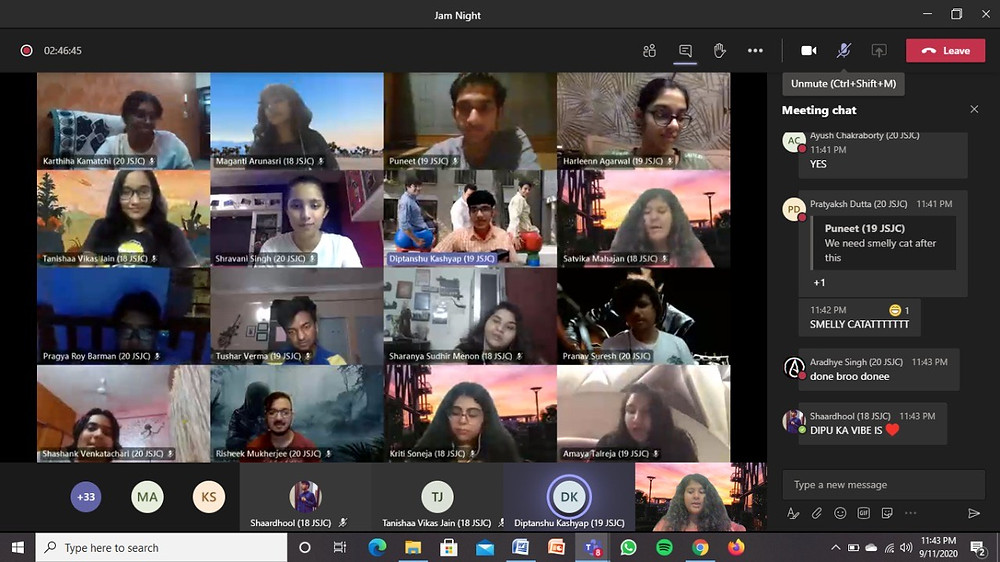The width and height of the screenshot is (1000, 562).
Task: Open Windows Start menu
Action: (18, 547)
